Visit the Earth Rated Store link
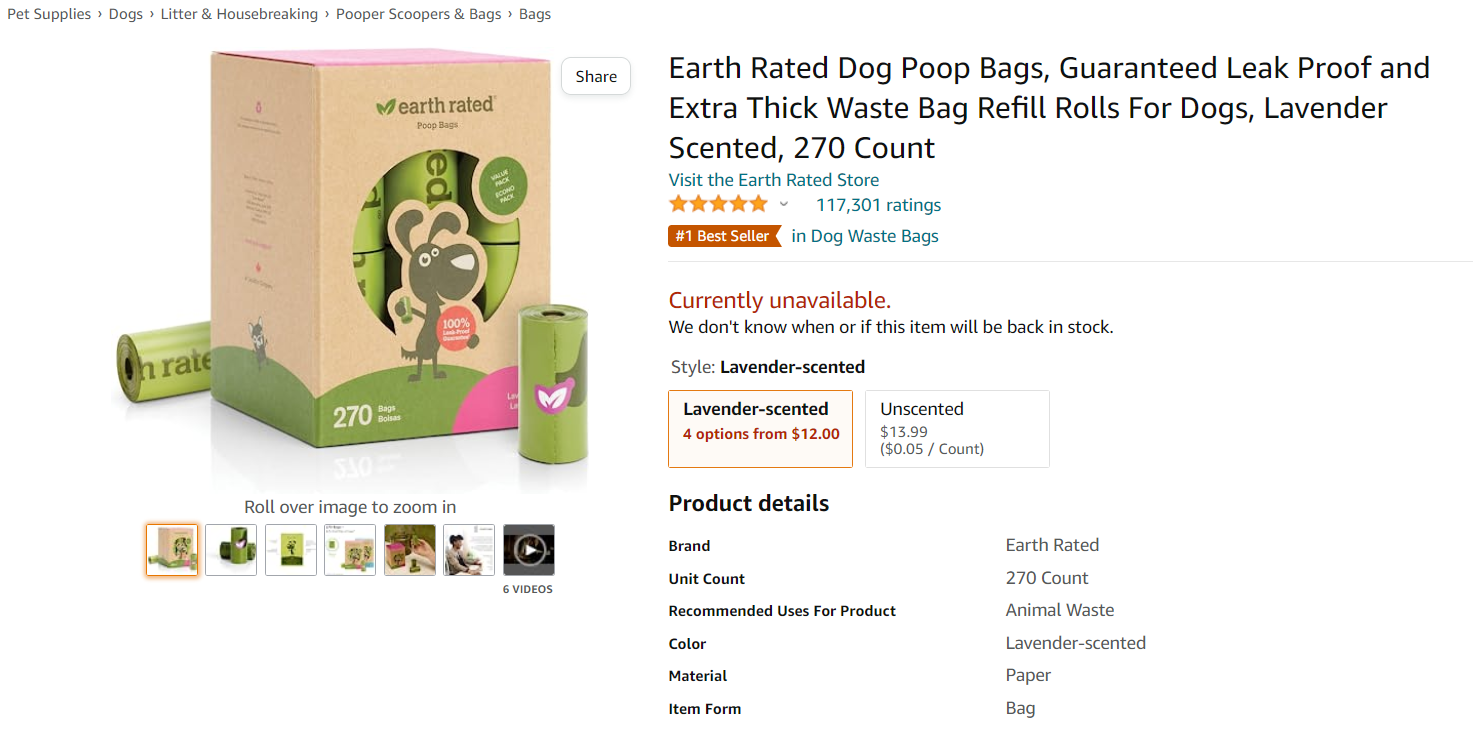 (774, 180)
